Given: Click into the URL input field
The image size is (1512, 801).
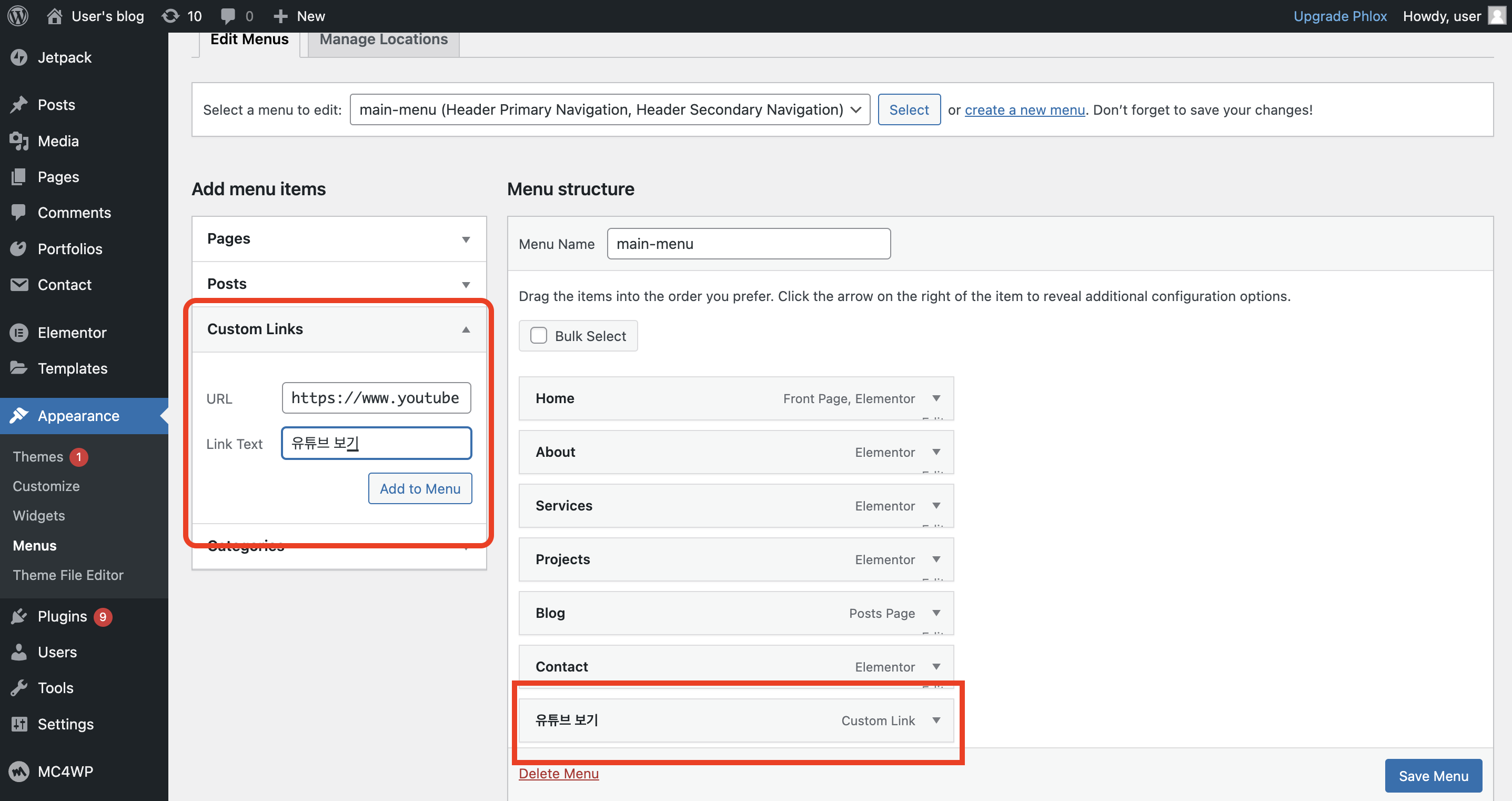Looking at the screenshot, I should point(376,398).
